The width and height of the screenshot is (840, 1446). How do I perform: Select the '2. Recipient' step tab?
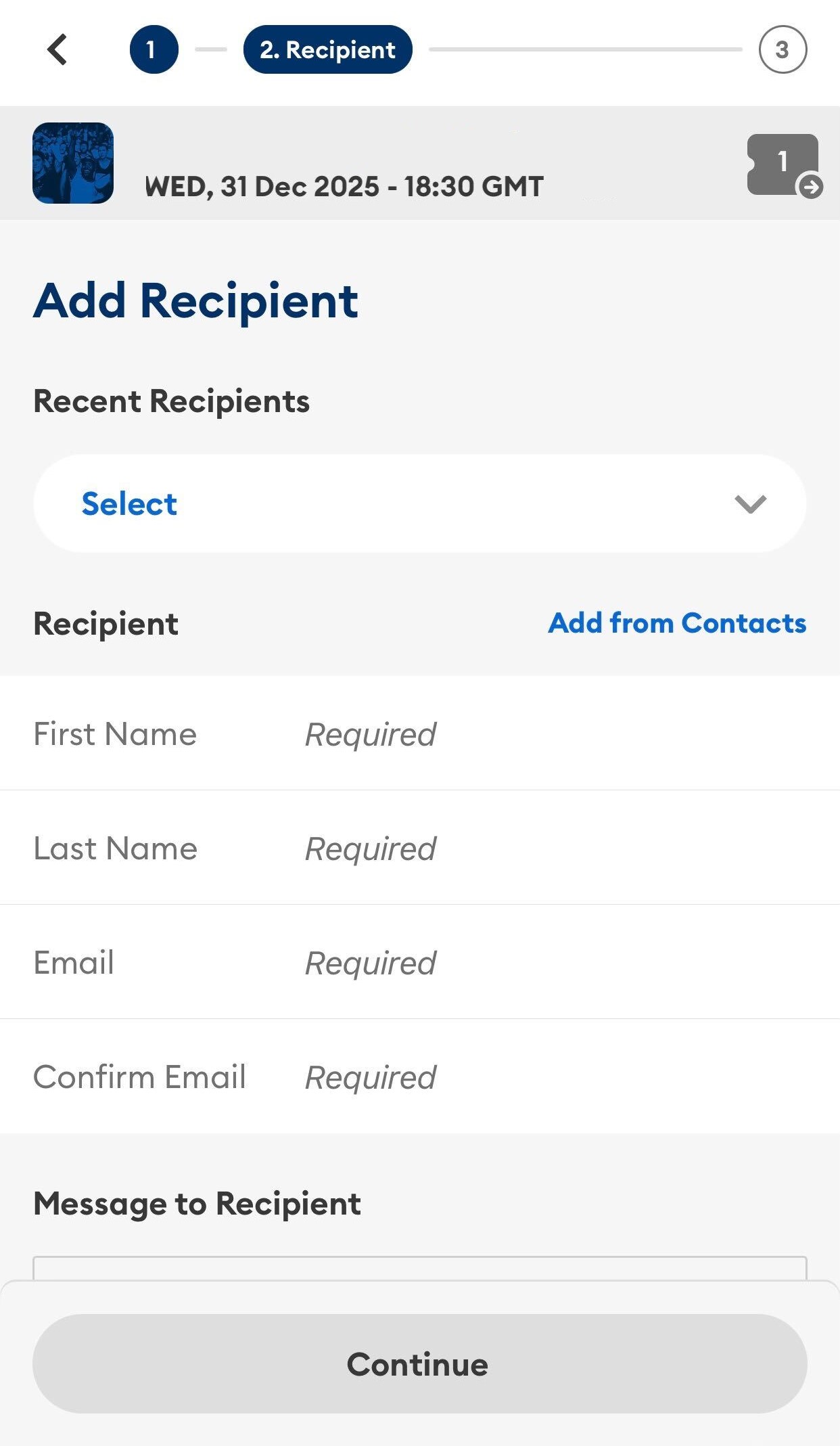(x=328, y=49)
